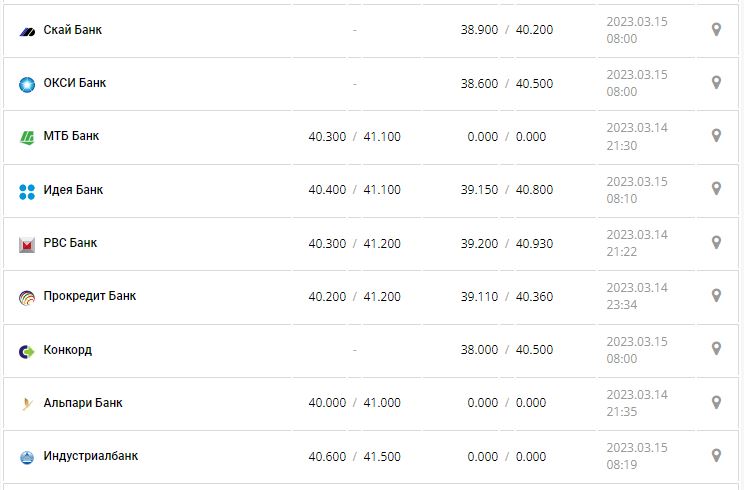Show Конкорд location with map pin
The image size is (744, 490).
[x=716, y=349]
